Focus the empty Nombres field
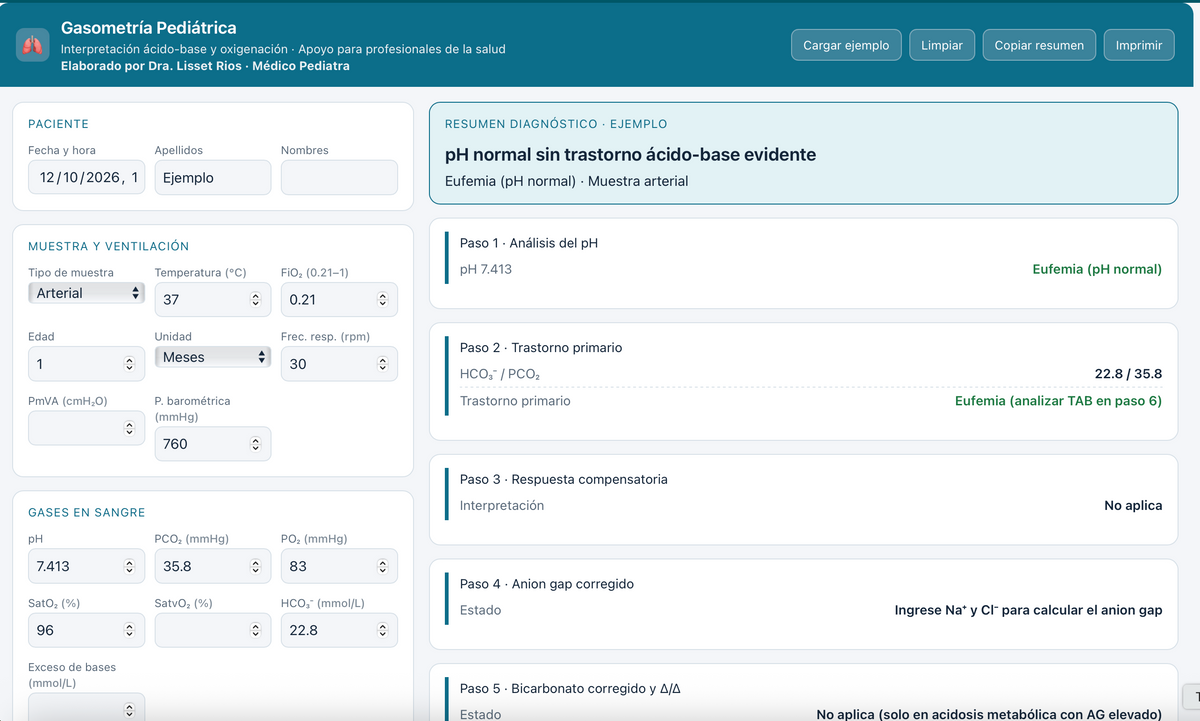The height and width of the screenshot is (721, 1200). [339, 178]
